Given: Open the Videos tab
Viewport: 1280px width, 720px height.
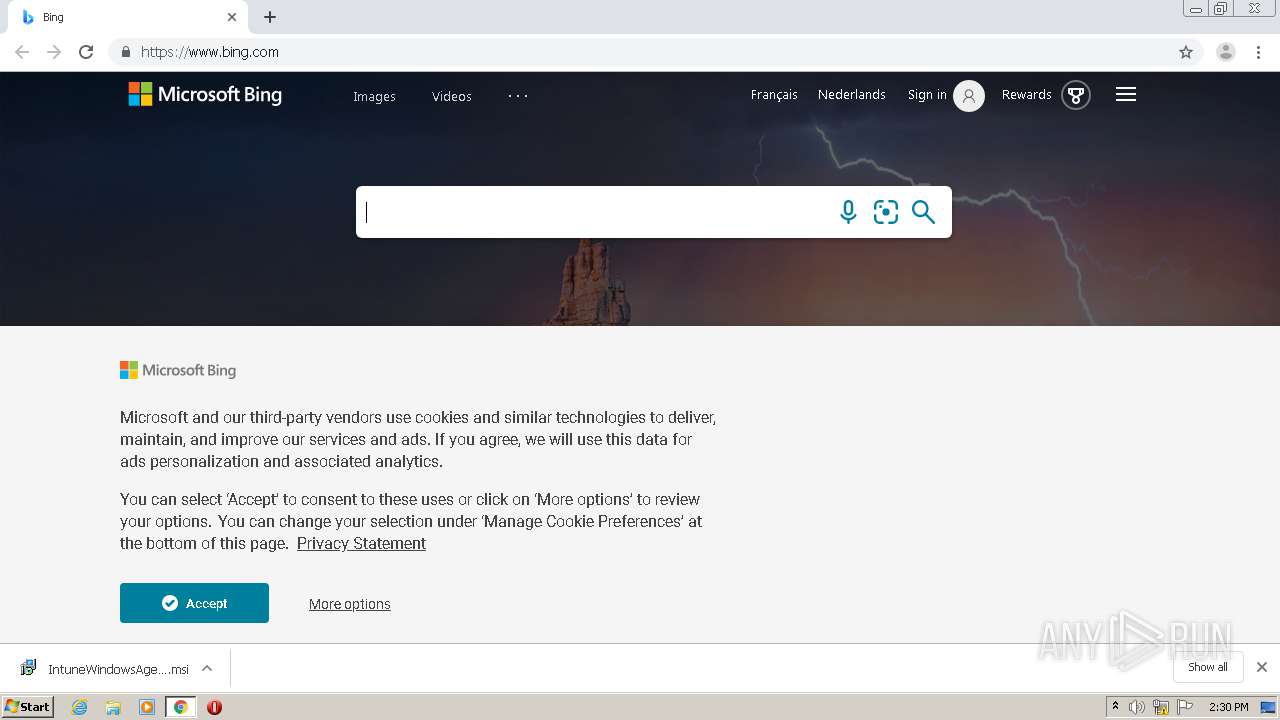Looking at the screenshot, I should [452, 96].
